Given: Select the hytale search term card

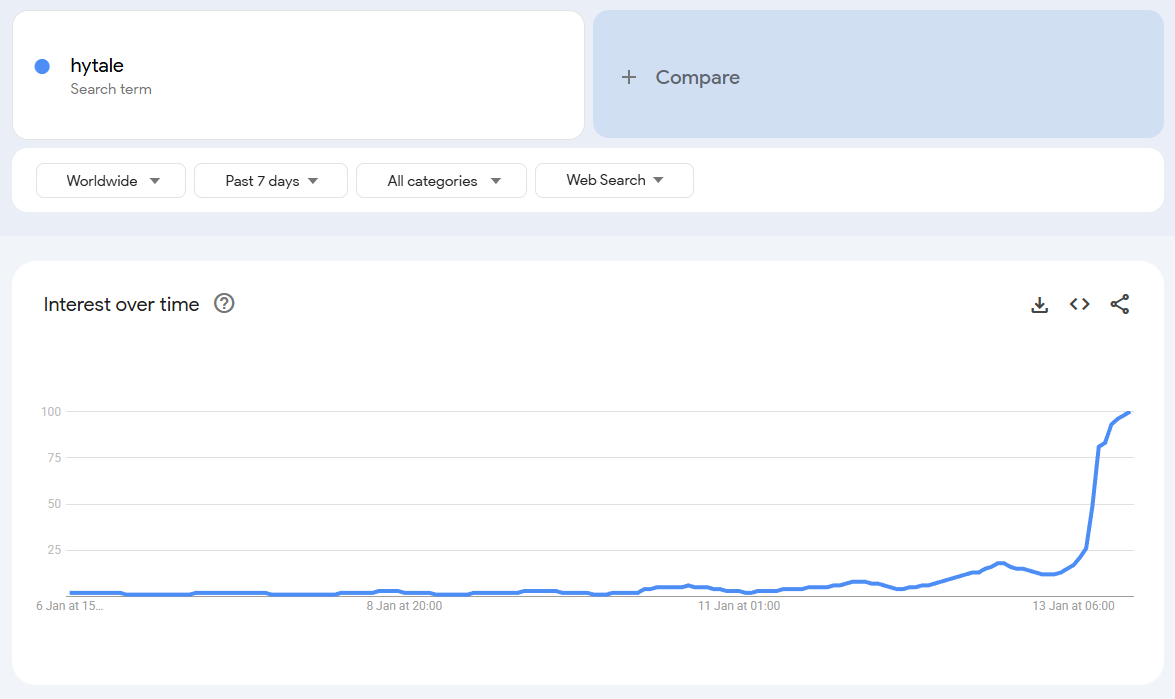Looking at the screenshot, I should 298,74.
